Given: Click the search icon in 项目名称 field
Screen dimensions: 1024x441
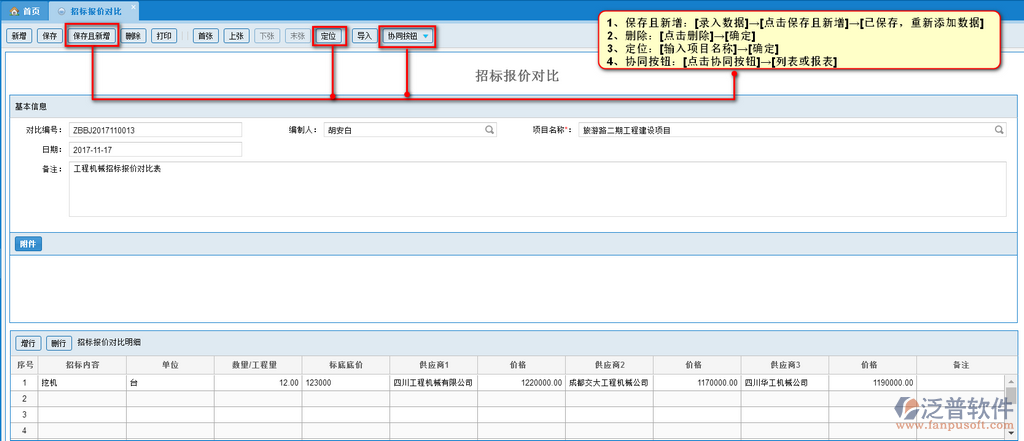Looking at the screenshot, I should [998, 130].
